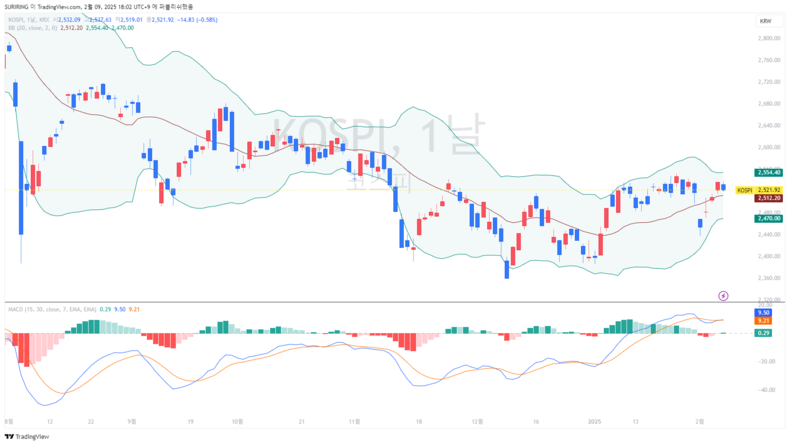
Task: Click the MACD (15, 30, close, 7) legend
Action: point(52,309)
